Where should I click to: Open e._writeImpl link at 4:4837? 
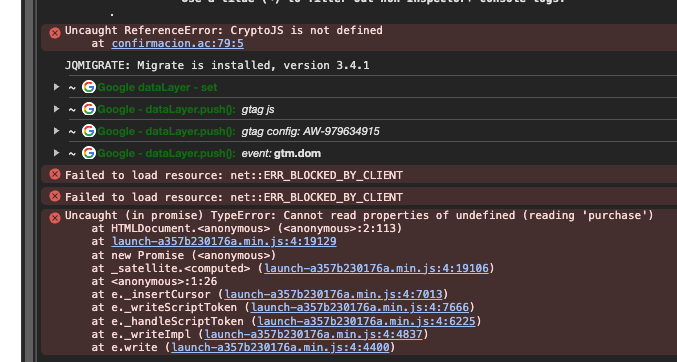[x=313, y=334]
